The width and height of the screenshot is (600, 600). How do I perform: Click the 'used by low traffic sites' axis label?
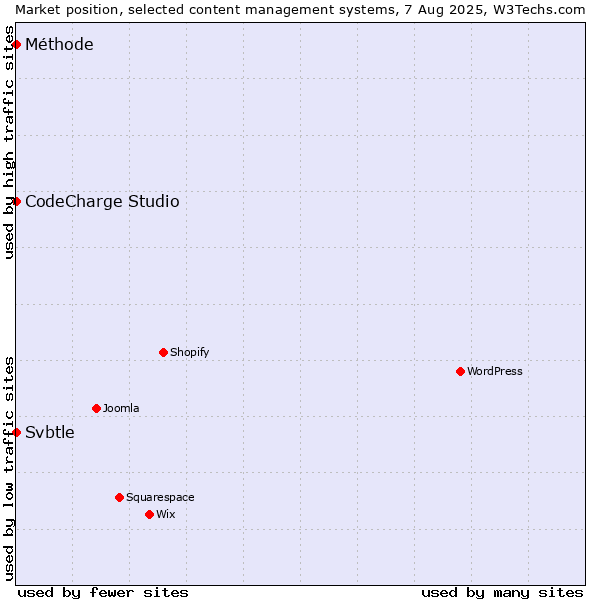(8, 469)
